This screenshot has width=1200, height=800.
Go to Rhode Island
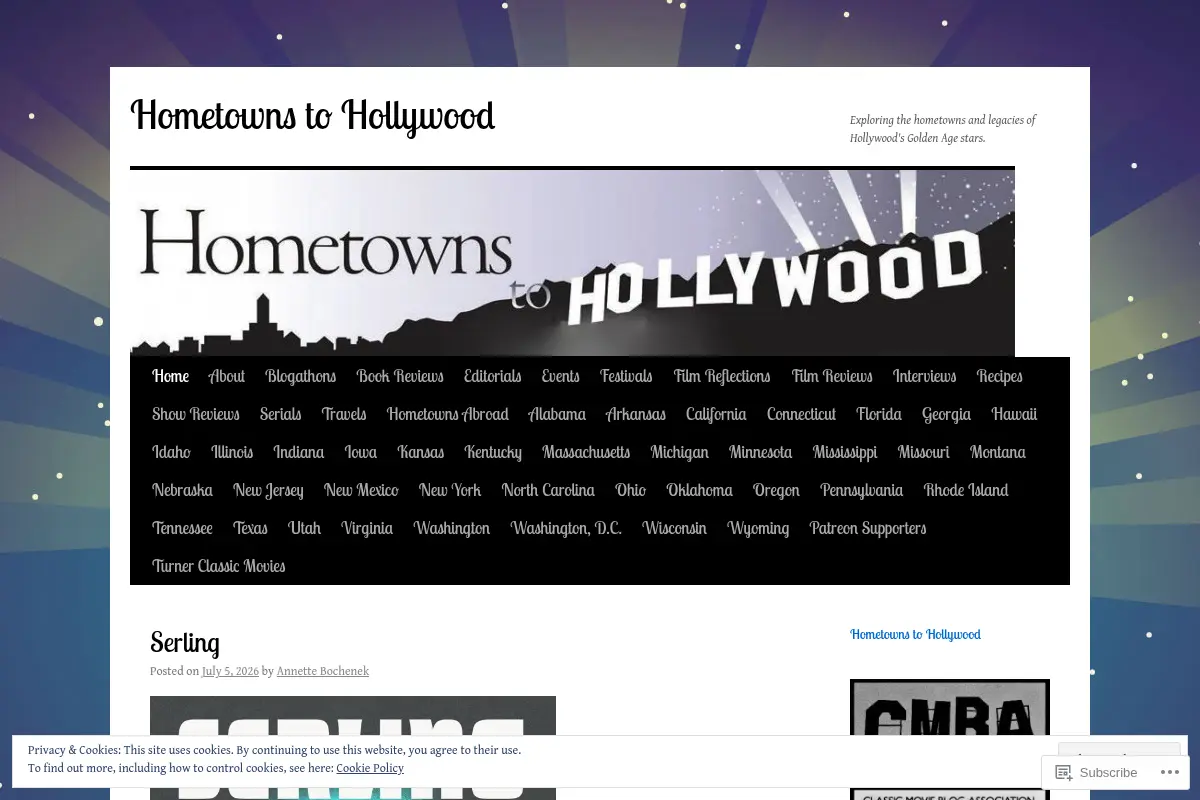tap(966, 490)
